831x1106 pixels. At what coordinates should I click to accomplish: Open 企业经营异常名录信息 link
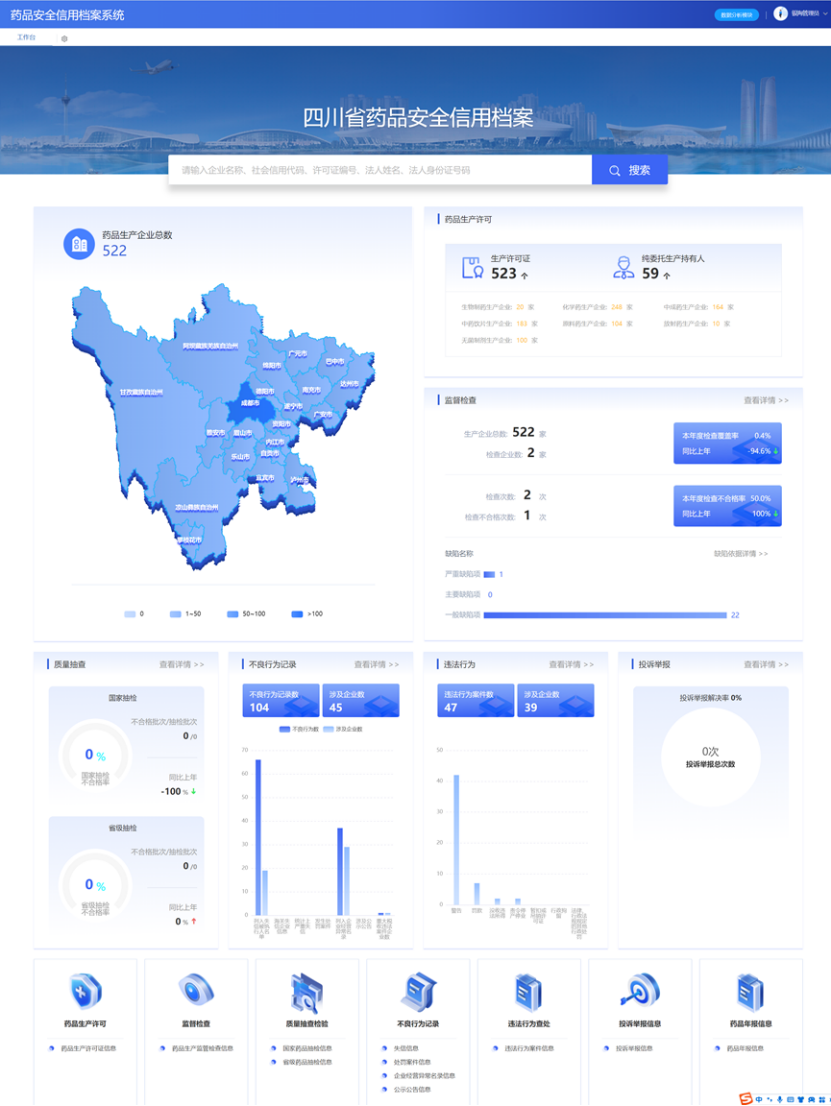(x=424, y=1076)
